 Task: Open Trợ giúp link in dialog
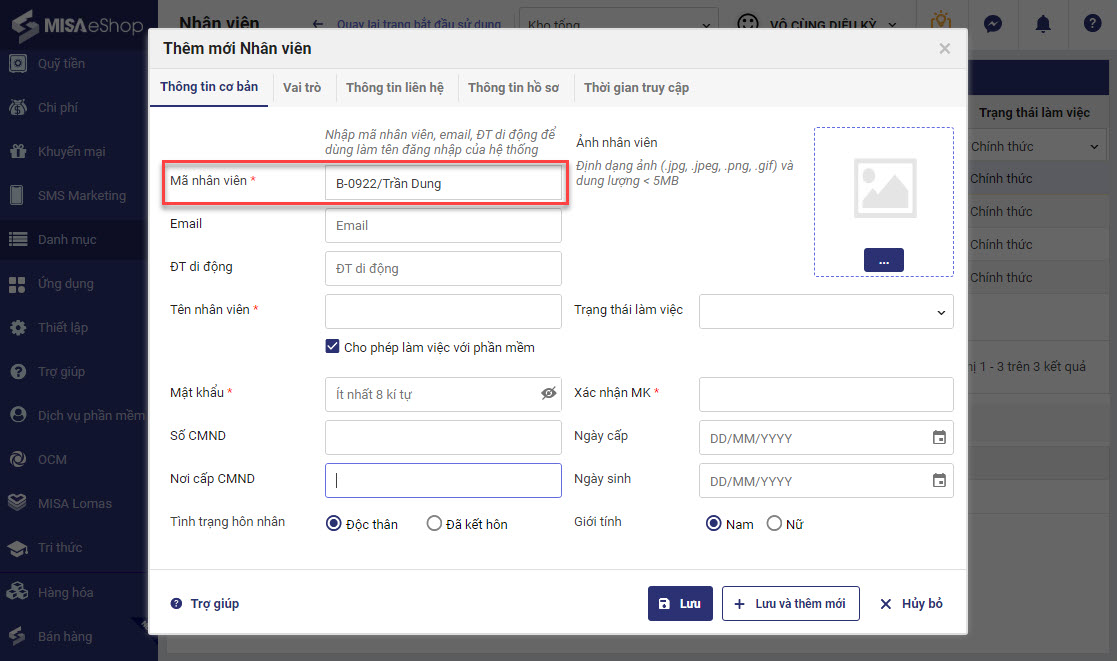point(205,603)
